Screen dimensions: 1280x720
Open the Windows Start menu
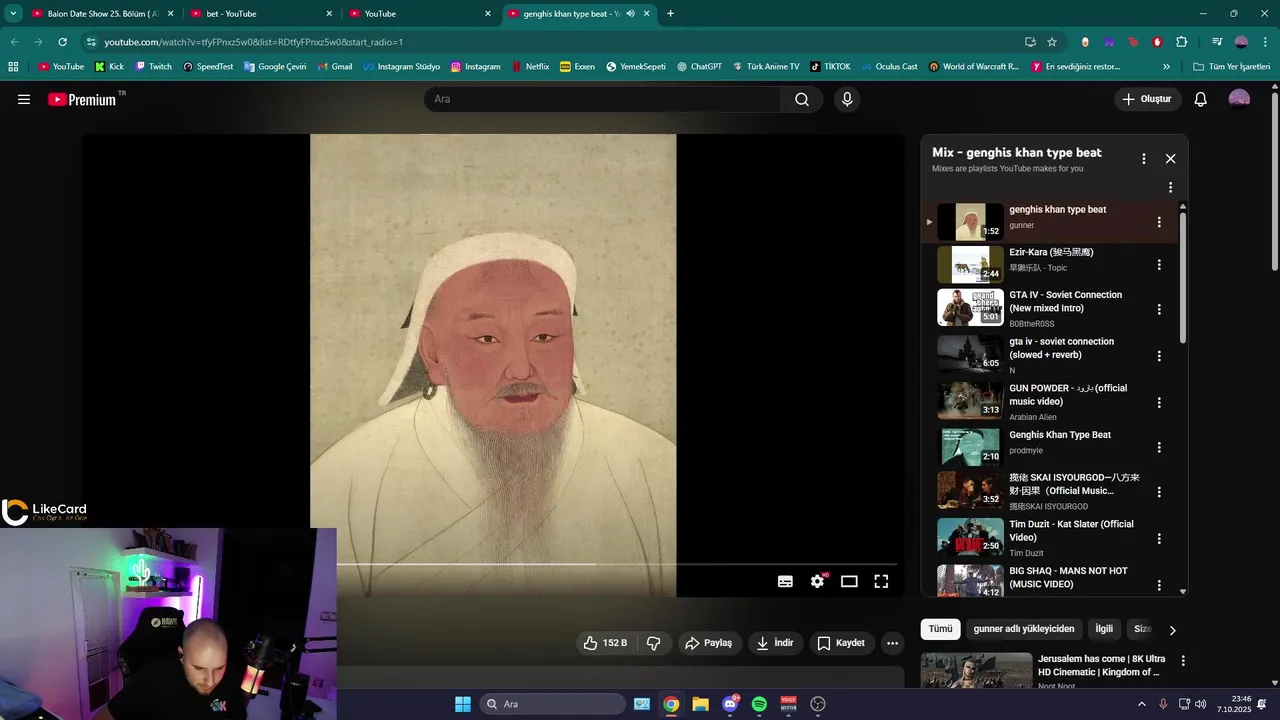click(463, 704)
